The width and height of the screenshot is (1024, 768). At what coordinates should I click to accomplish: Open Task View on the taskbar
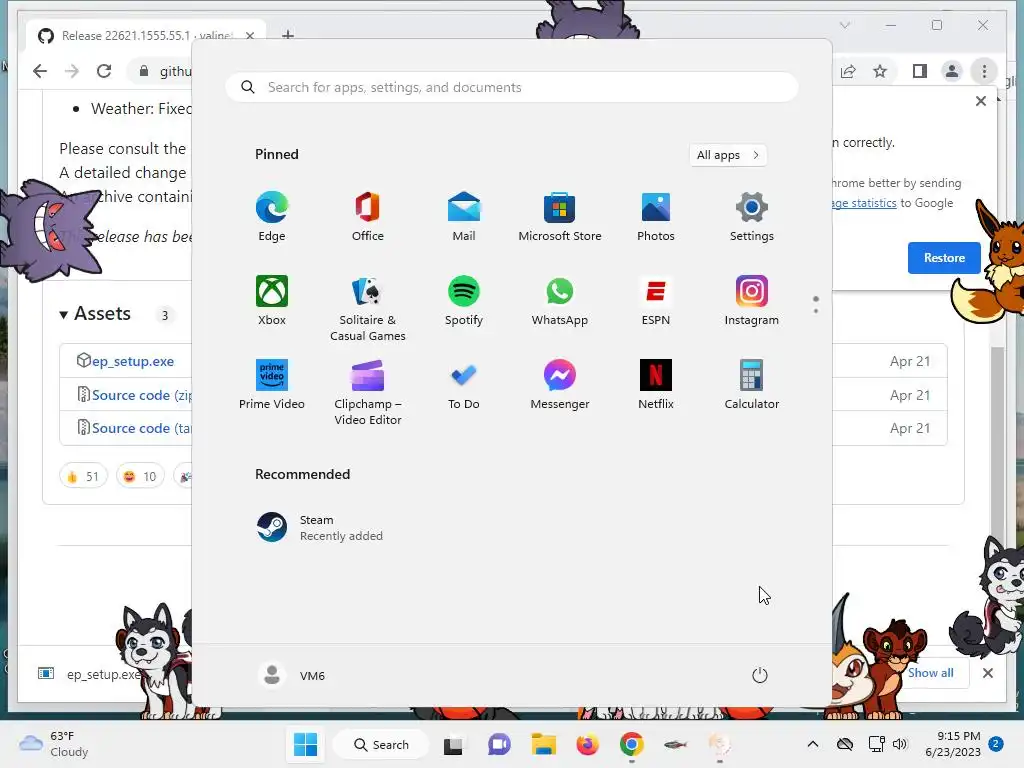(x=453, y=744)
